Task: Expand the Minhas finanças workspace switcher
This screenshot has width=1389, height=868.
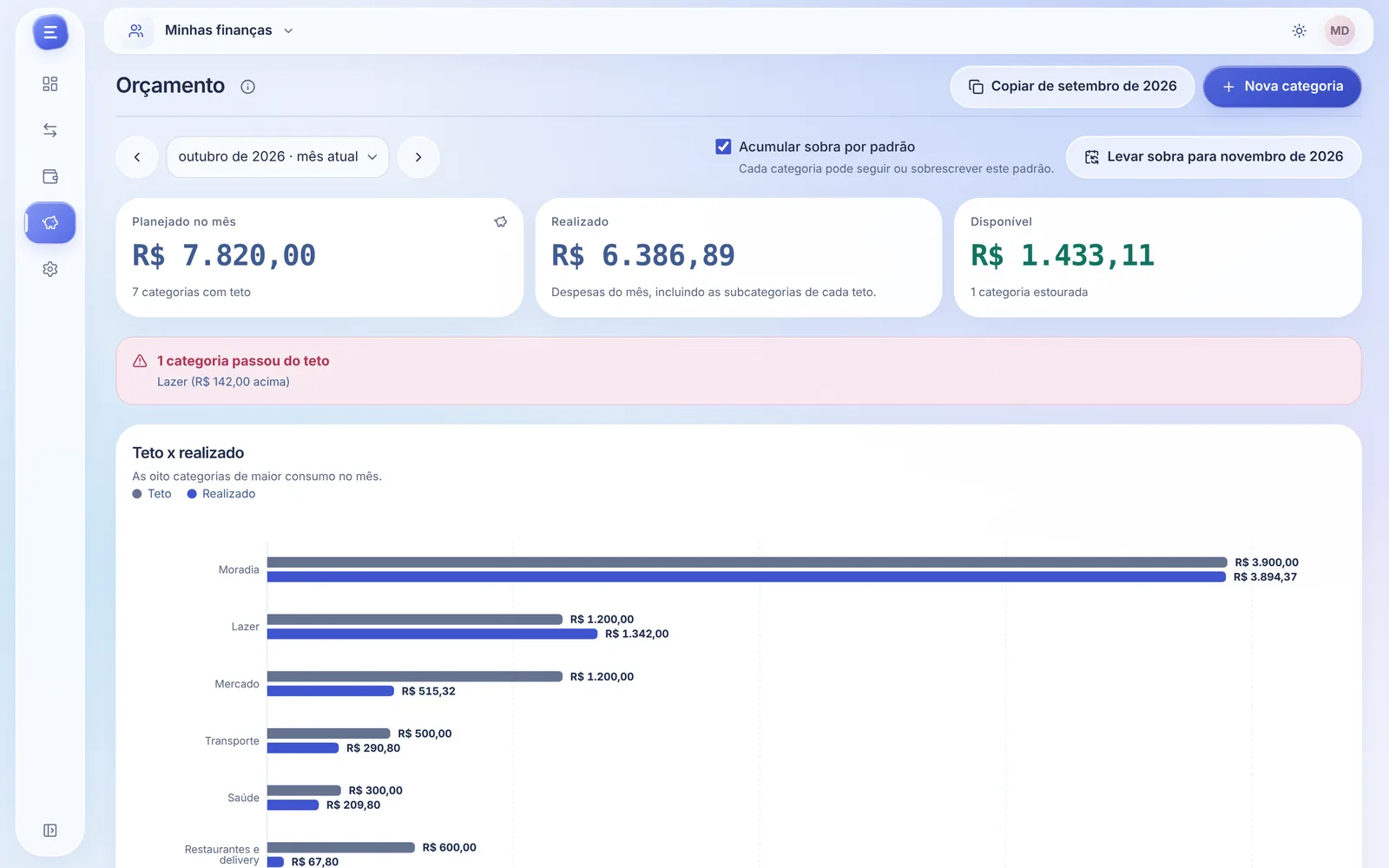Action: 228,31
